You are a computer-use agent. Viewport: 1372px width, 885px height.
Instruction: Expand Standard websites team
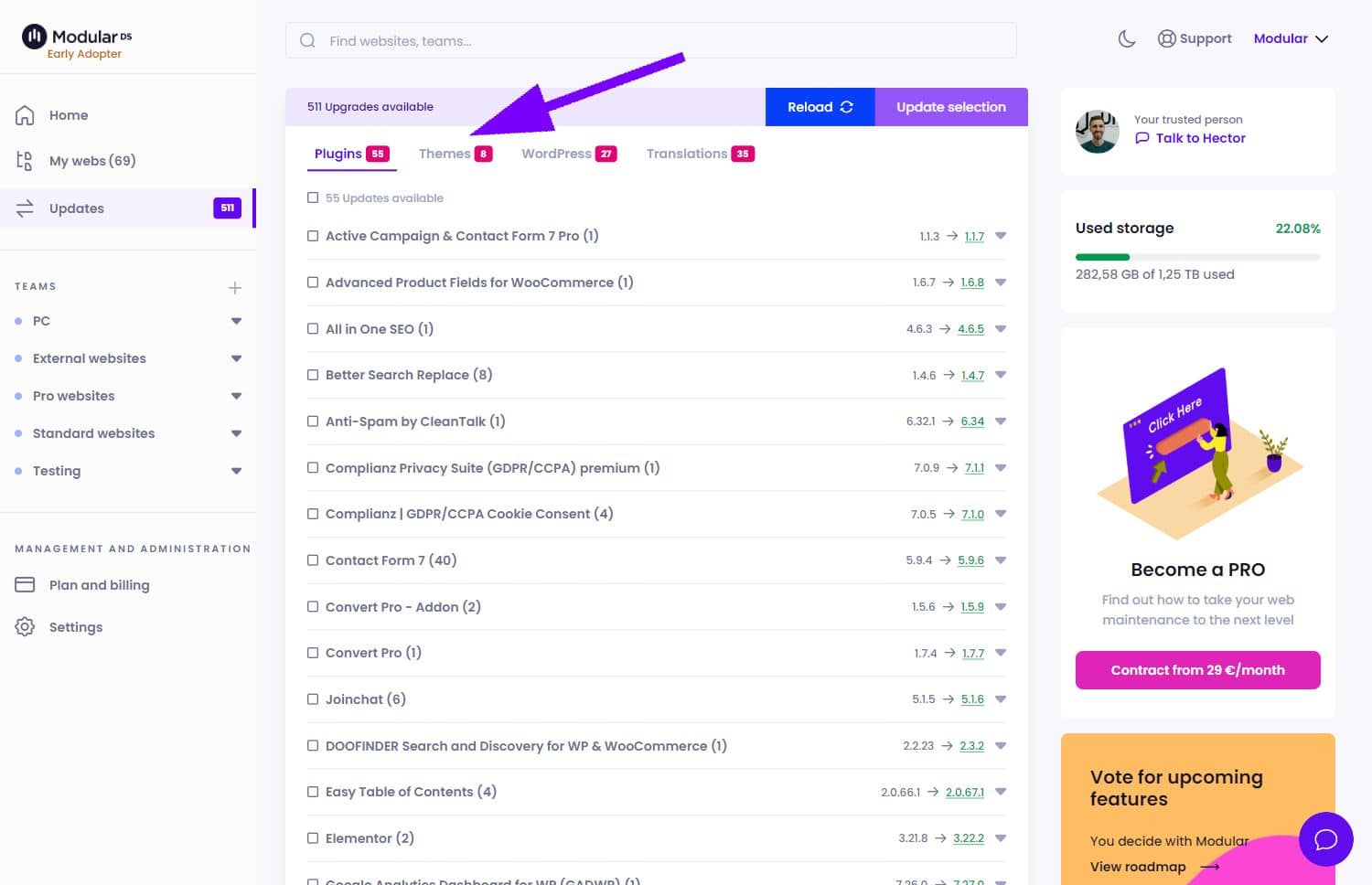(236, 433)
